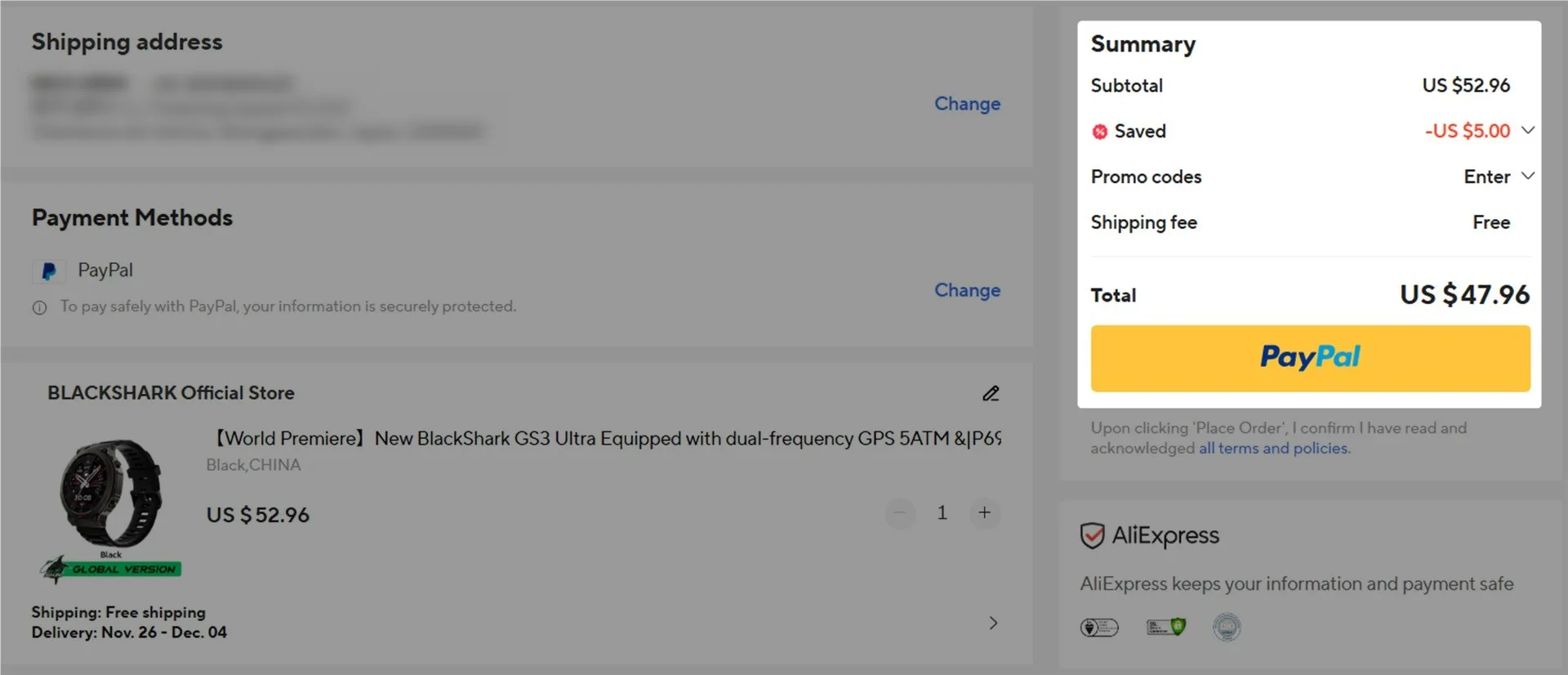Click the first payment security badge icon
Viewport: 1568px width, 675px height.
tap(1099, 628)
